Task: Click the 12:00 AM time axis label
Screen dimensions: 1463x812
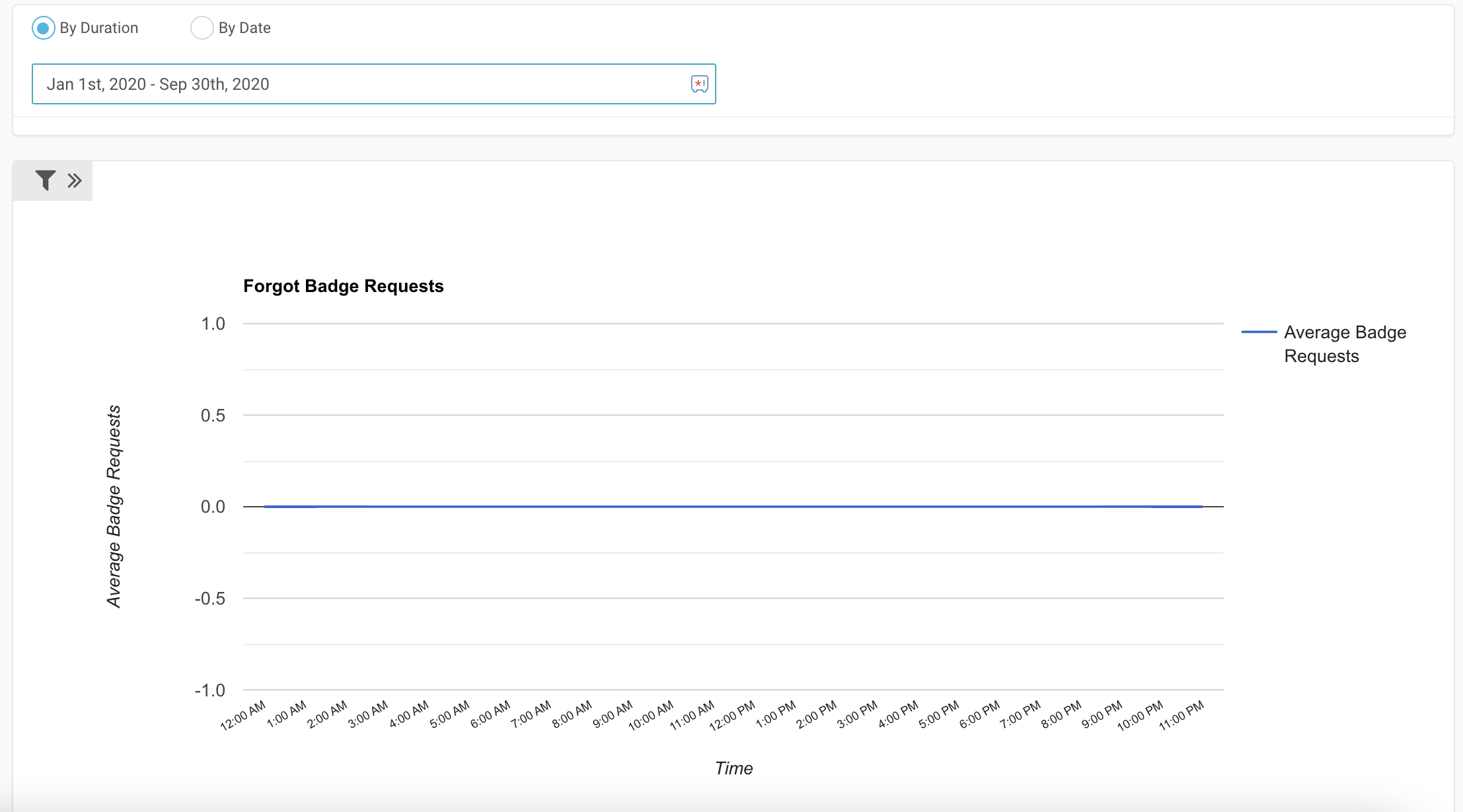Action: [243, 716]
